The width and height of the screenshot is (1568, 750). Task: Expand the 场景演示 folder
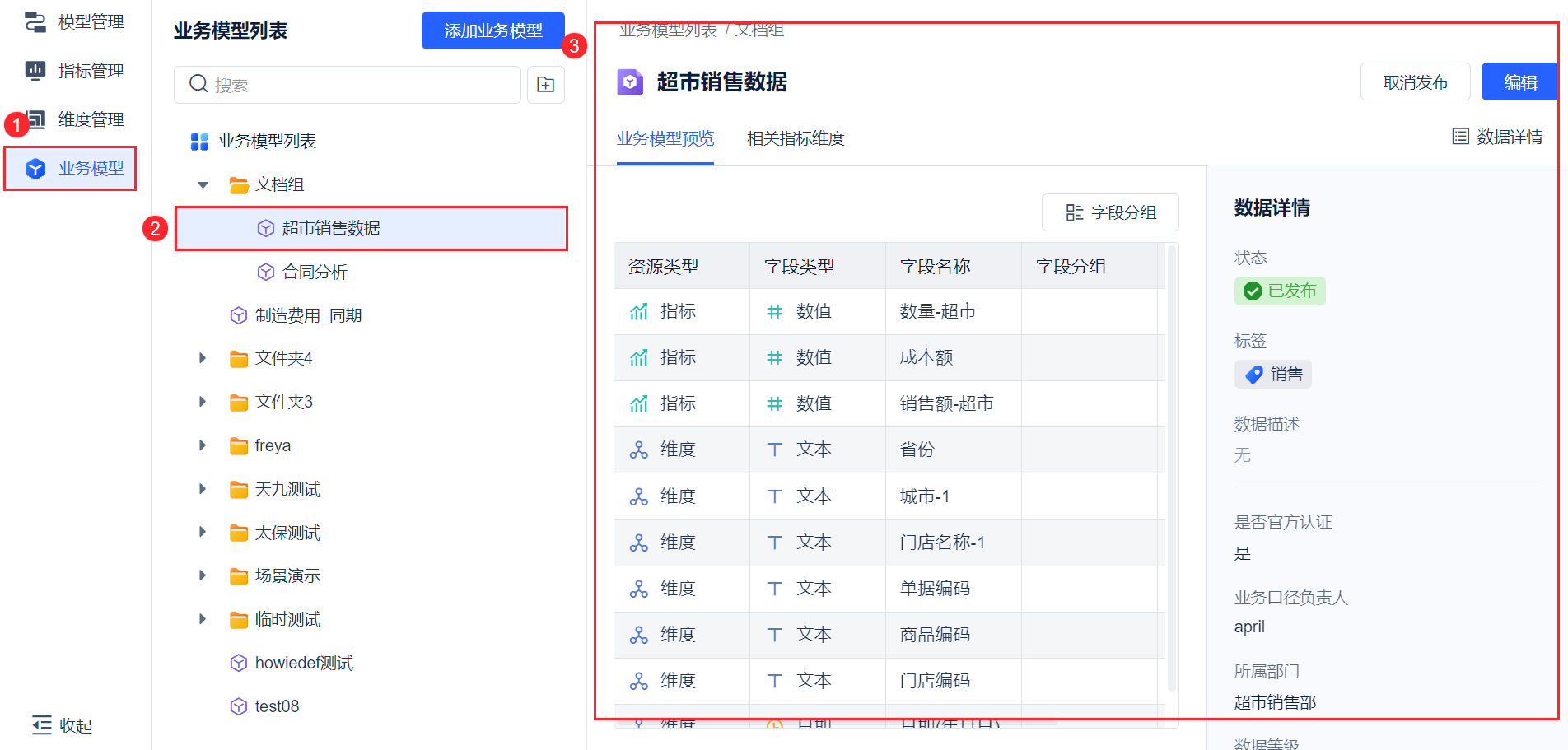coord(203,575)
